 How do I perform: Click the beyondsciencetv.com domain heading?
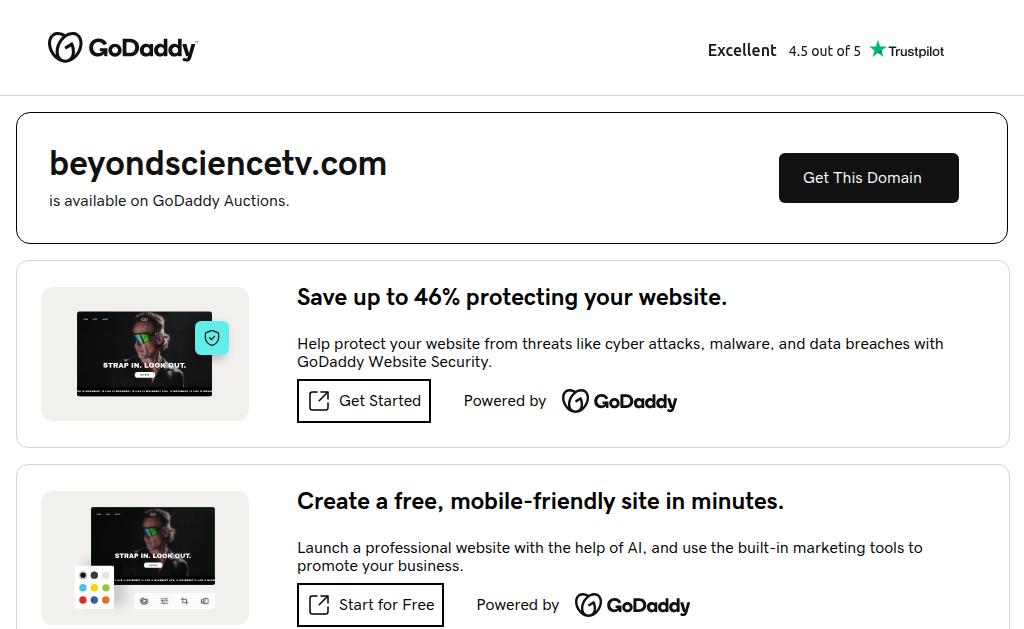(218, 163)
